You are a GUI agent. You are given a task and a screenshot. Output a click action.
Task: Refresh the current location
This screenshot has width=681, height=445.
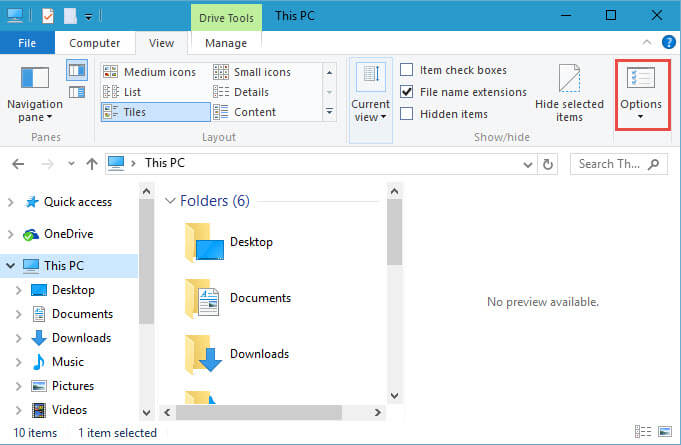click(x=548, y=165)
